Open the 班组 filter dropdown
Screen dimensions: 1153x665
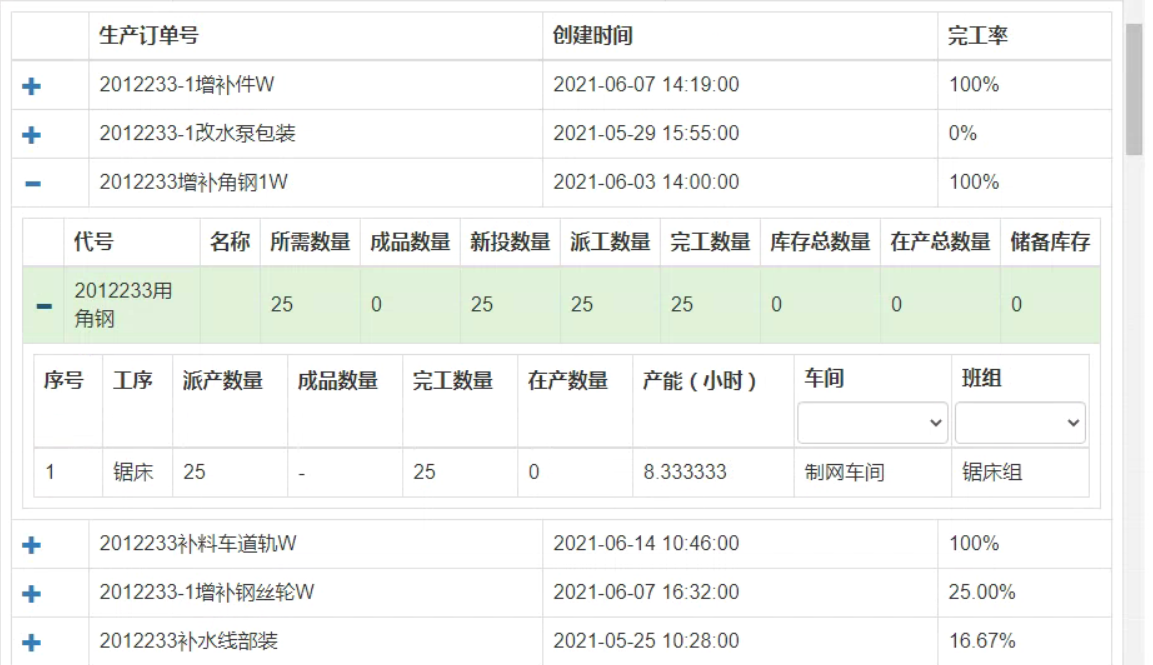click(1020, 423)
